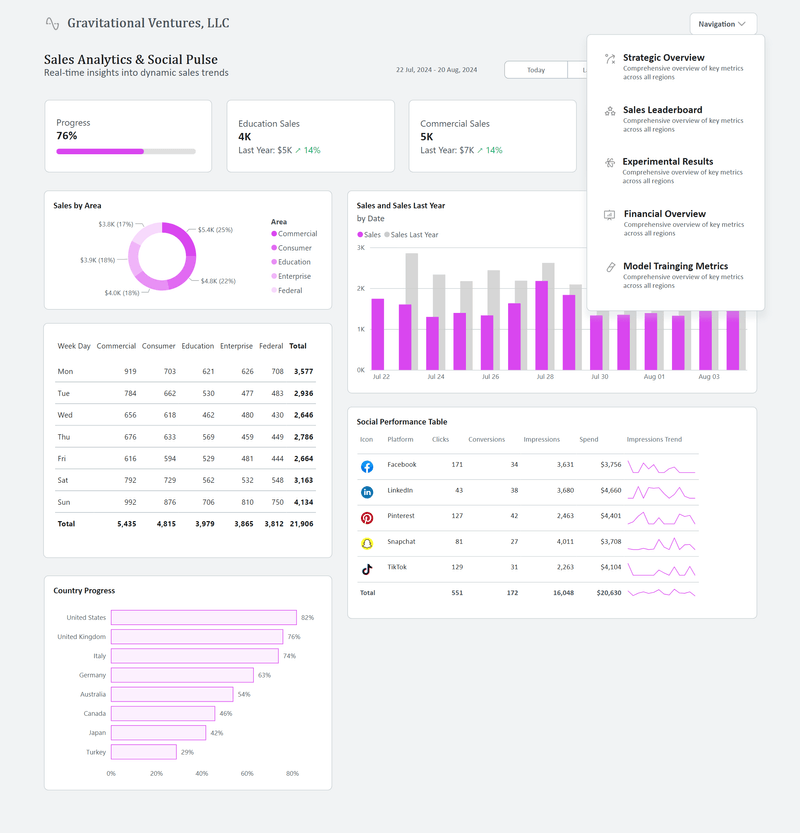Click the LinkedIn platform icon
This screenshot has height=833, width=800.
(x=365, y=491)
